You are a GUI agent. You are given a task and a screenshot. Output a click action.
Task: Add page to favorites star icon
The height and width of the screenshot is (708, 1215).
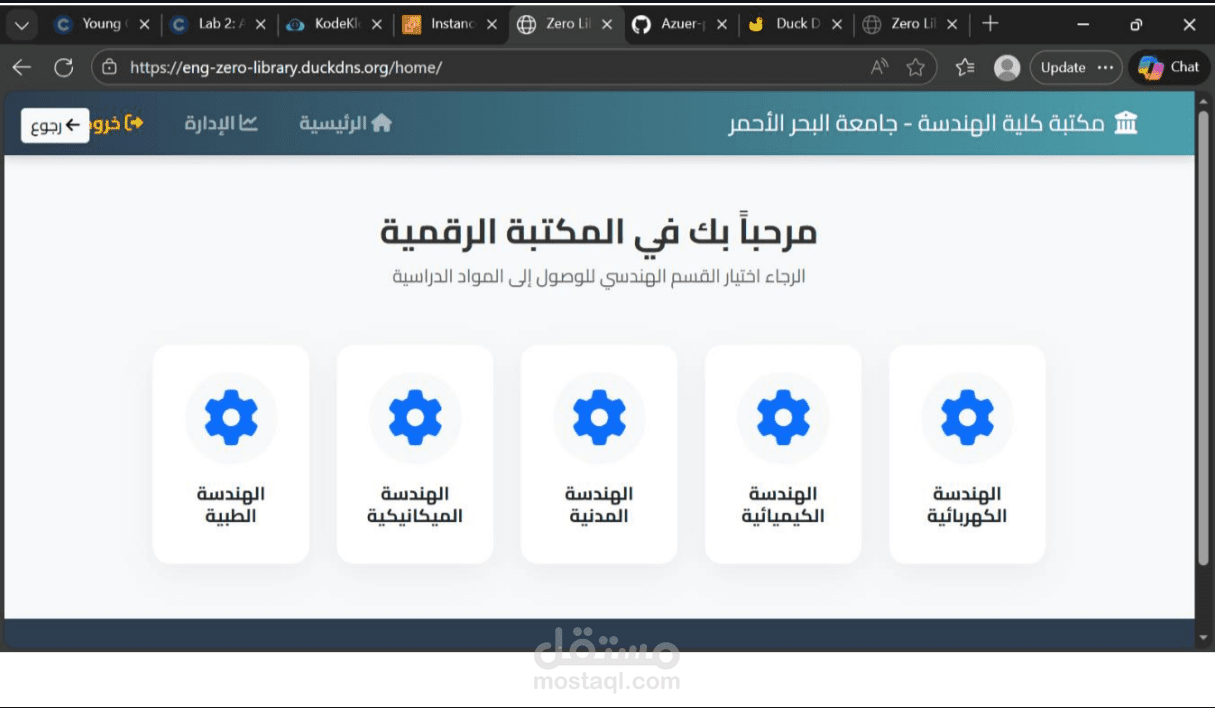tap(915, 68)
